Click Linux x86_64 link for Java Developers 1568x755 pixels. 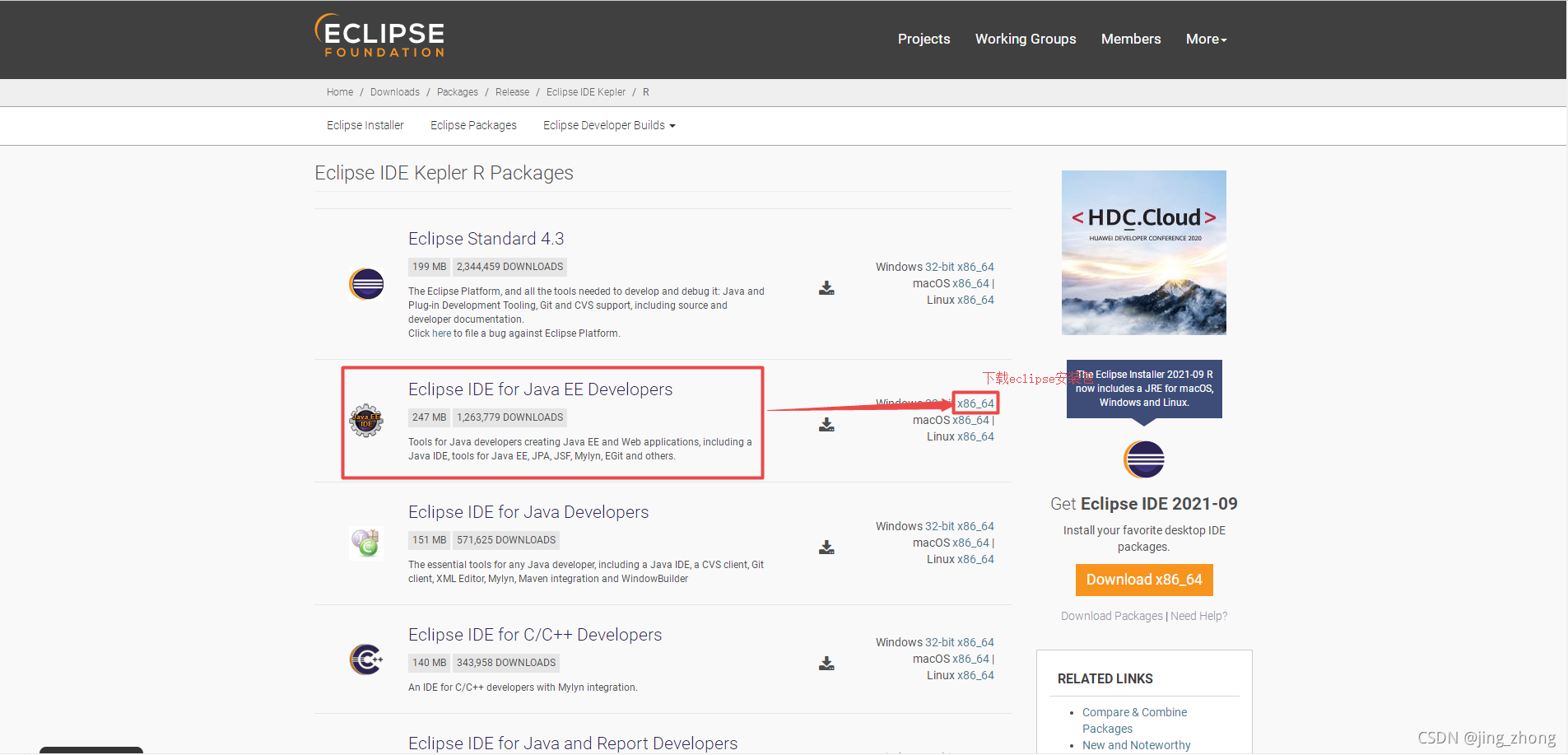coord(975,559)
